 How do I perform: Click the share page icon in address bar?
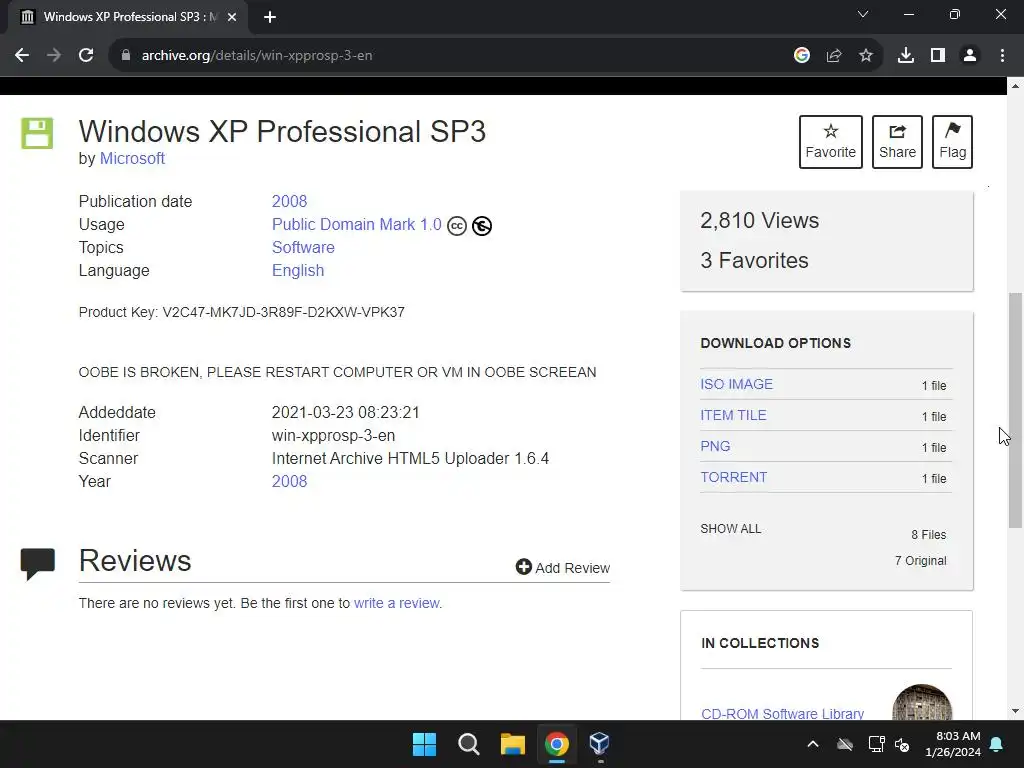[834, 56]
